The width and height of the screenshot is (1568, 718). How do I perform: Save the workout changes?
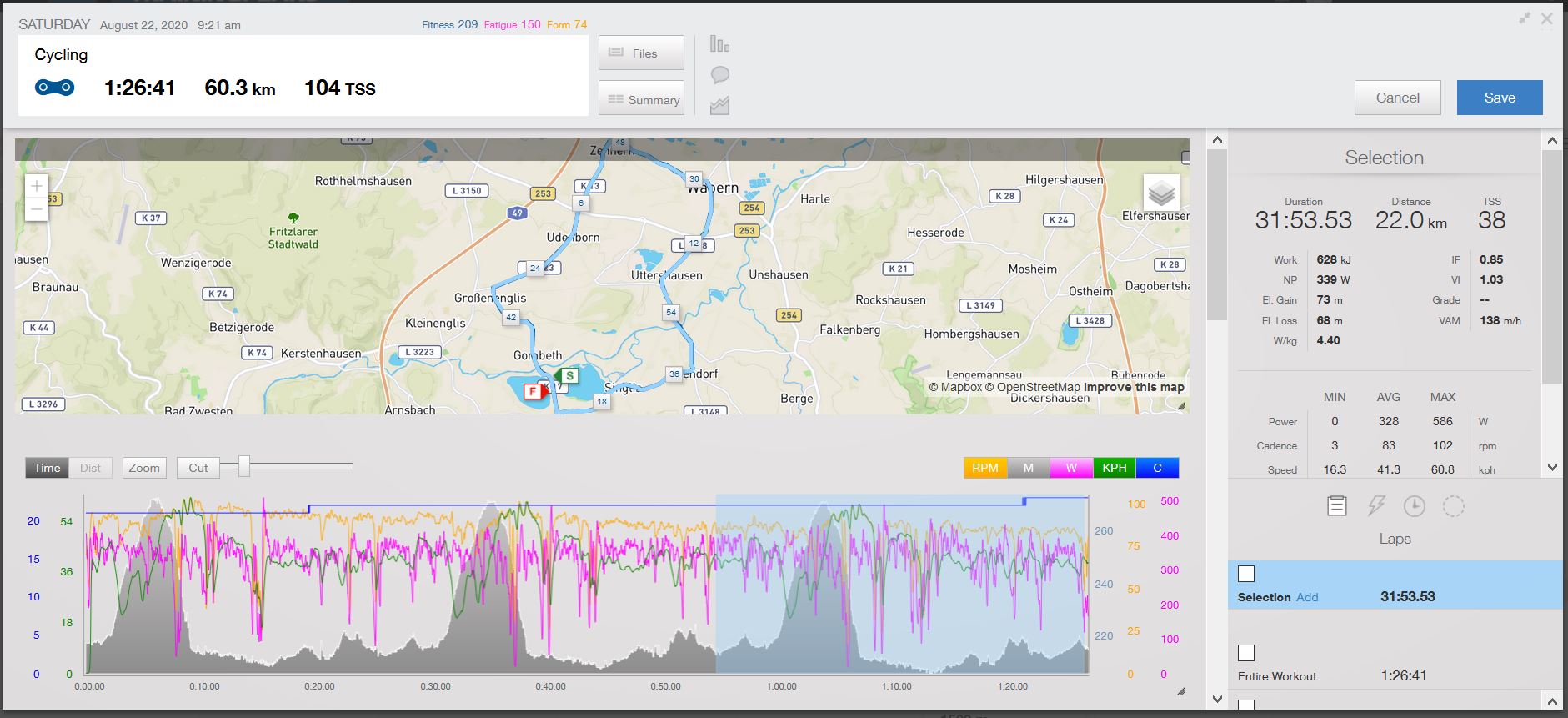pos(1499,98)
